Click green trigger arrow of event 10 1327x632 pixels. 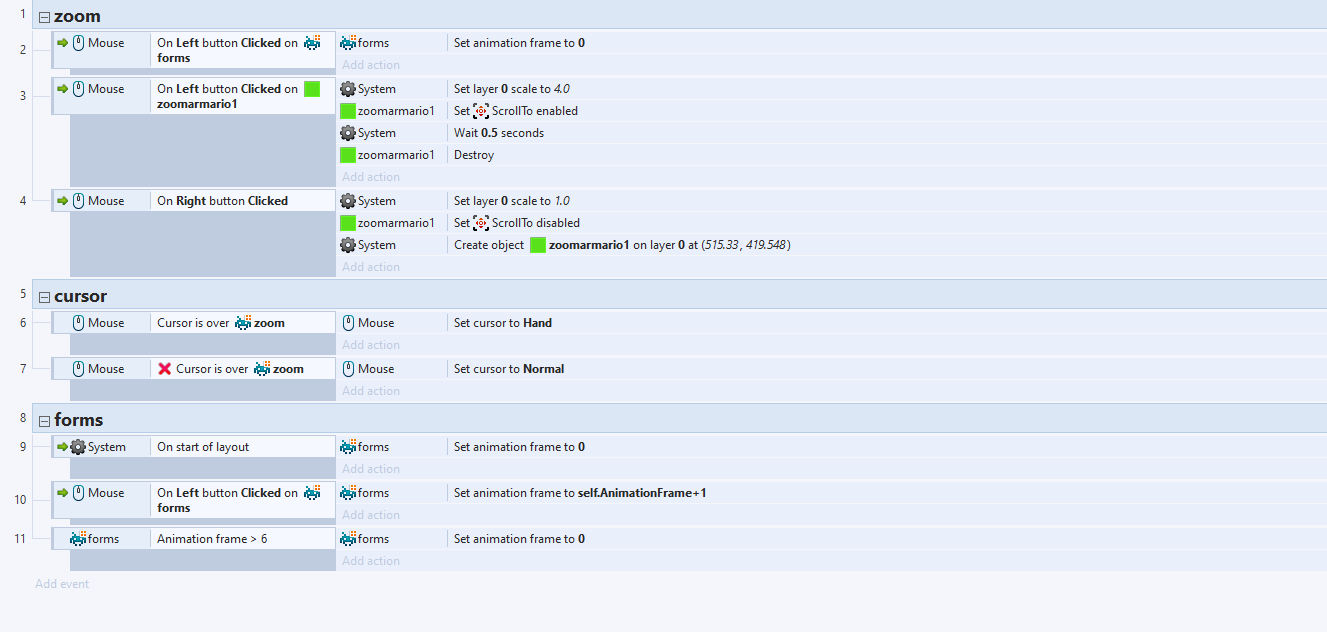(62, 493)
